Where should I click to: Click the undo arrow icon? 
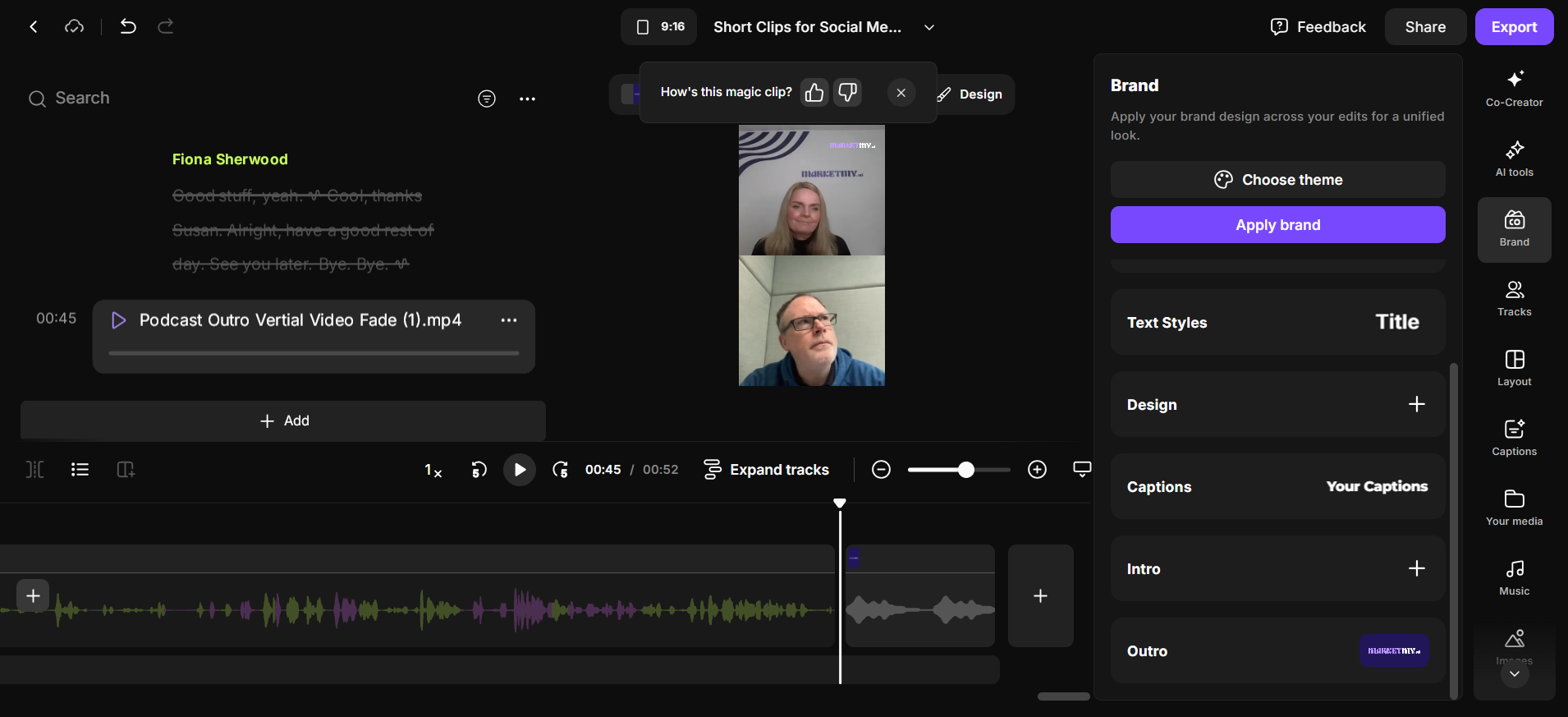[x=128, y=26]
